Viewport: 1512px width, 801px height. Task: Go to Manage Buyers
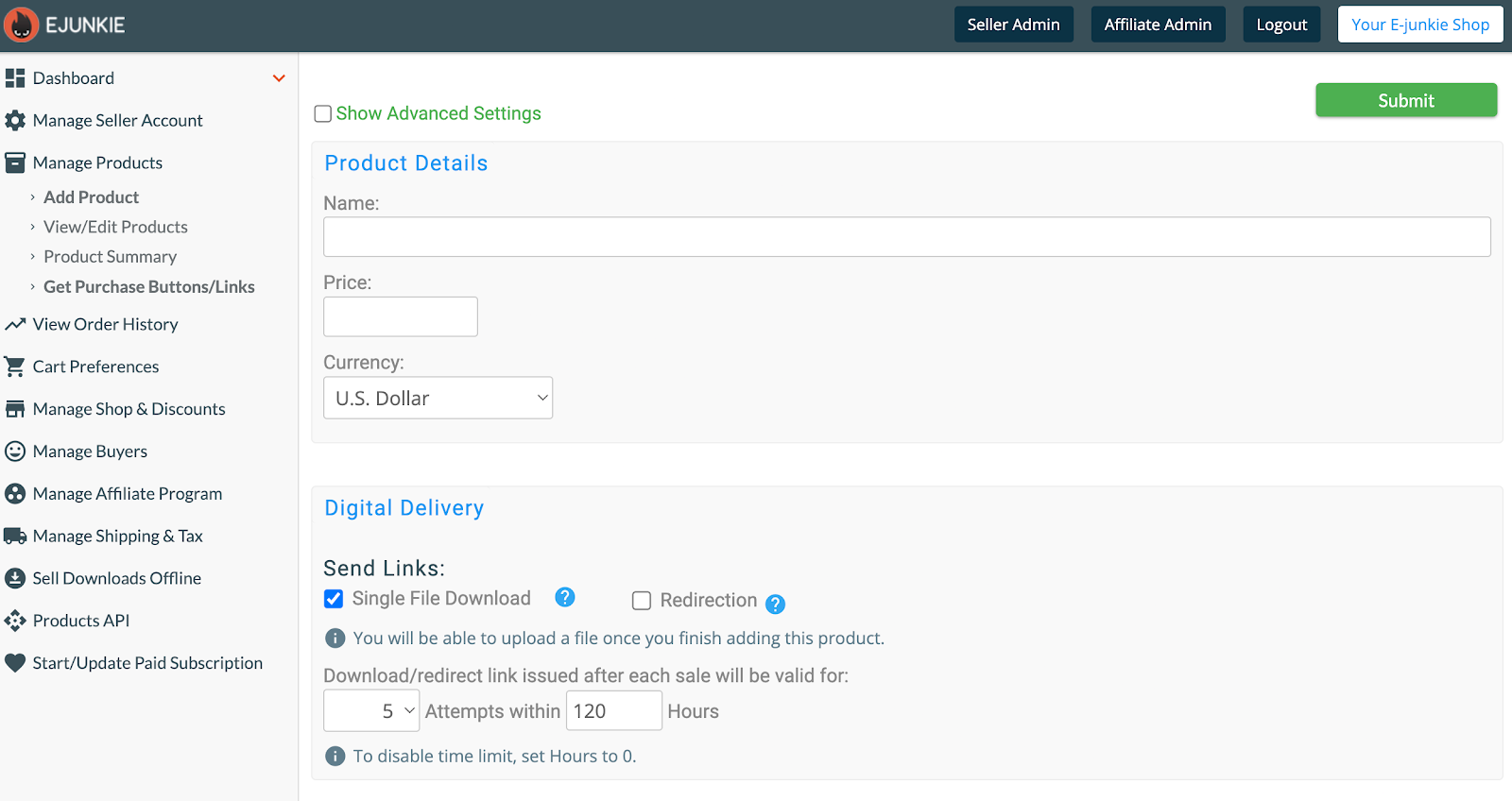coord(91,452)
